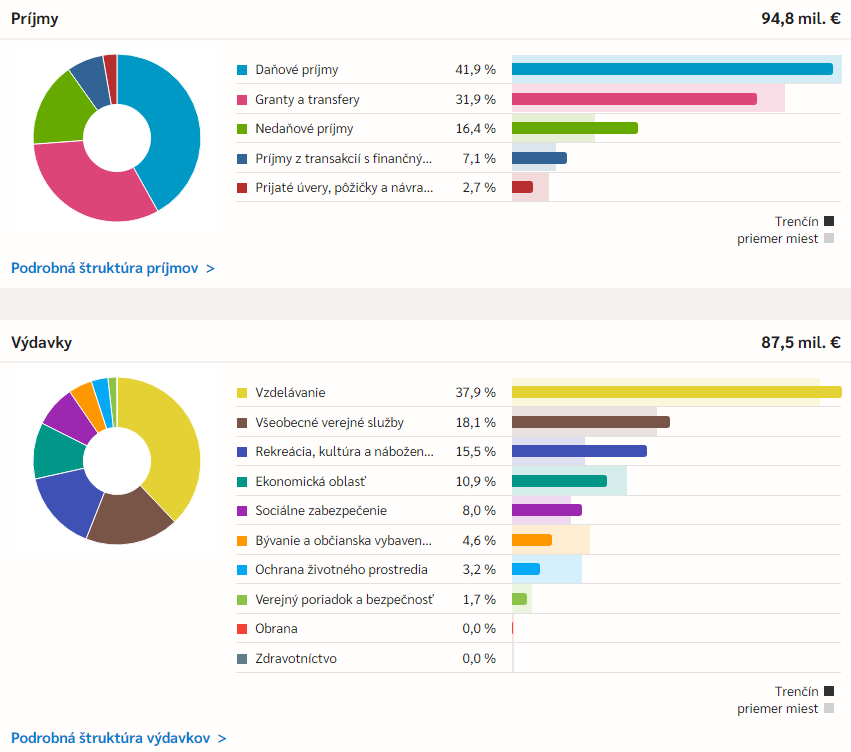Click the green Nedaňové príjmy swatch
This screenshot has height=752, width=851.
242,129
